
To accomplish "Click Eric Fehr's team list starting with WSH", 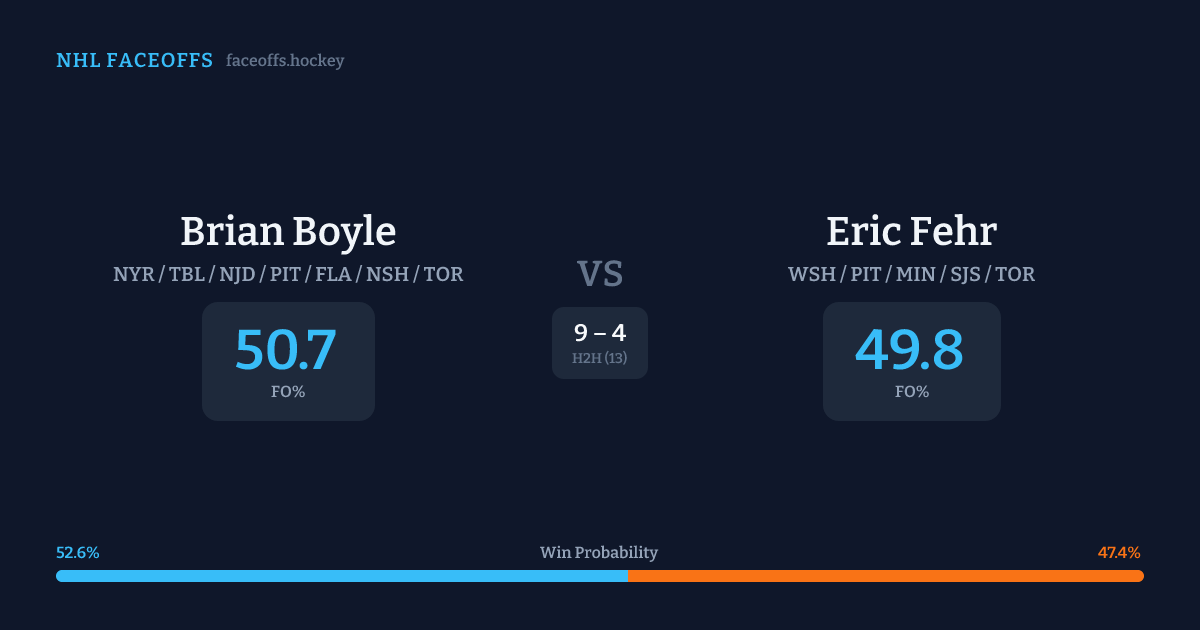I will coord(911,274).
